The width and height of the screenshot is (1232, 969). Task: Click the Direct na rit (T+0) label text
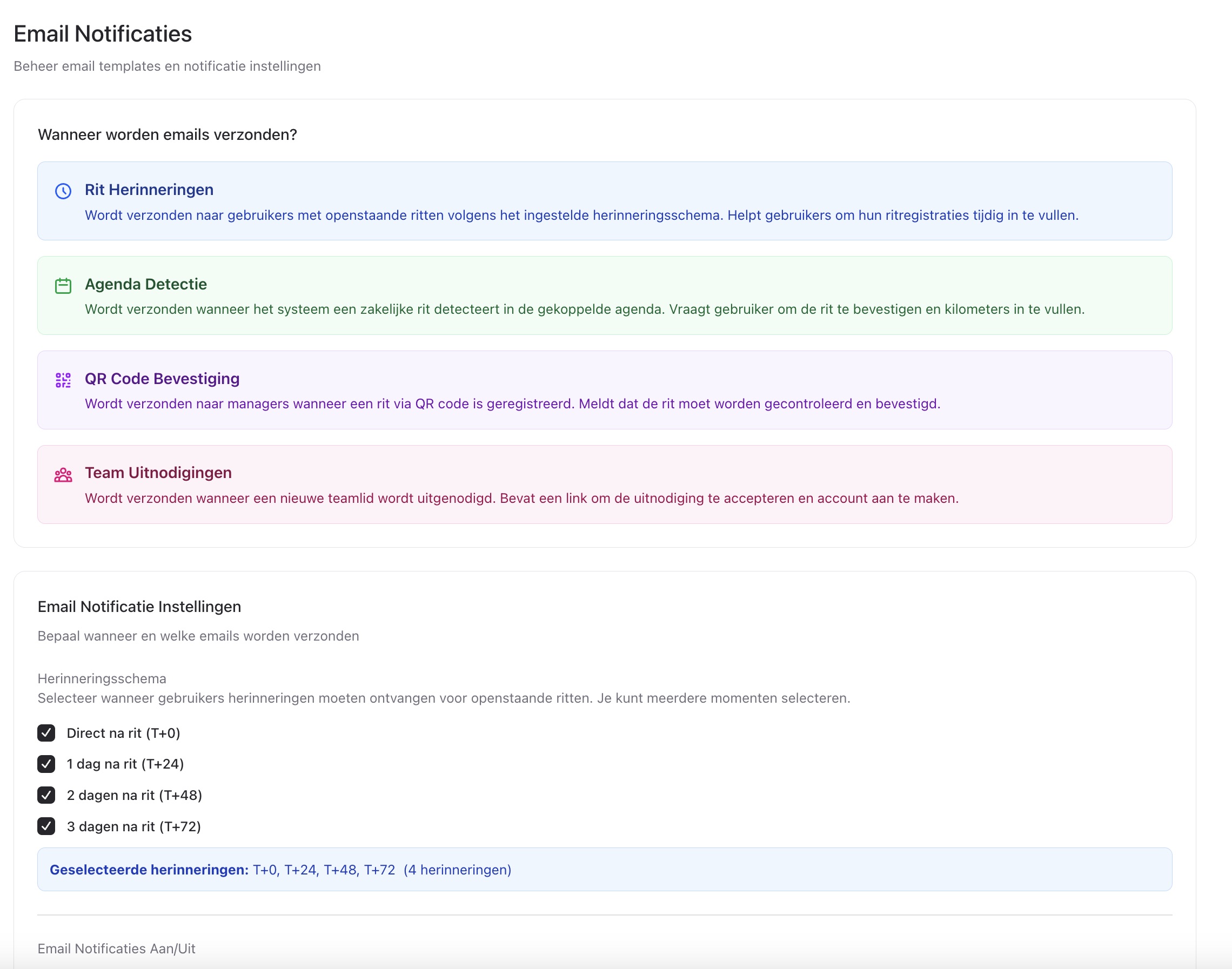pos(124,733)
